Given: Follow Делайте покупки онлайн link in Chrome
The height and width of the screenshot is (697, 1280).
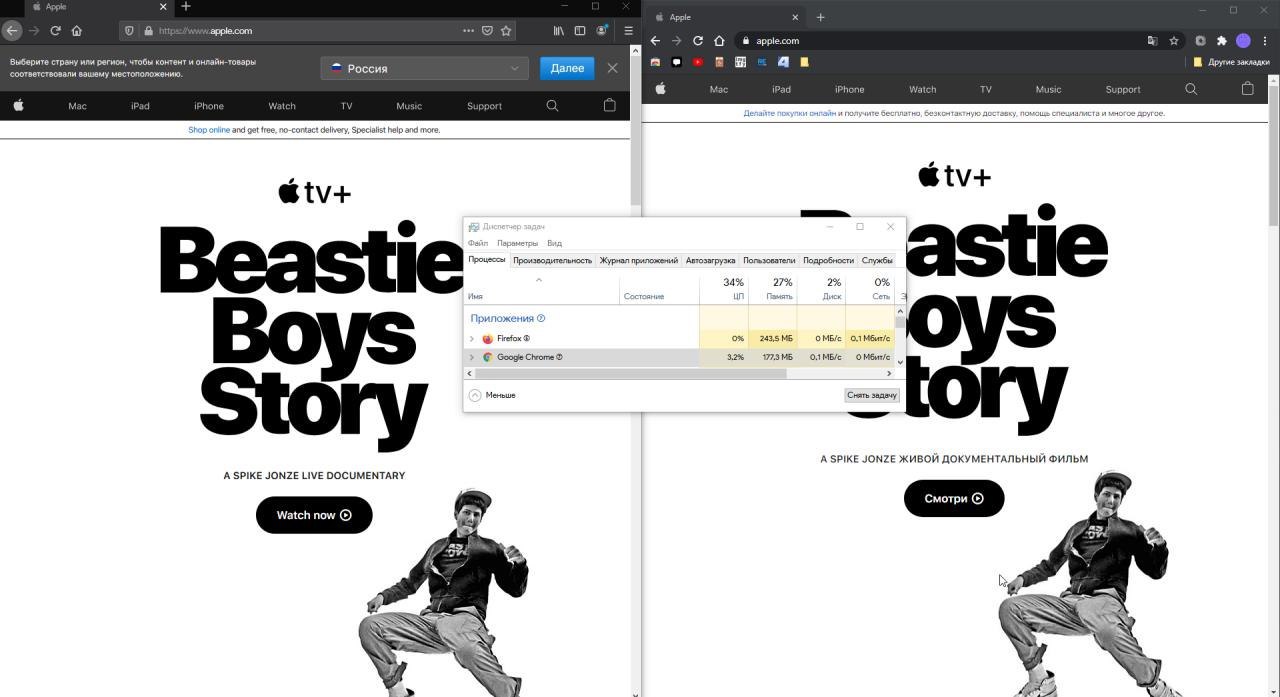Looking at the screenshot, I should point(789,113).
